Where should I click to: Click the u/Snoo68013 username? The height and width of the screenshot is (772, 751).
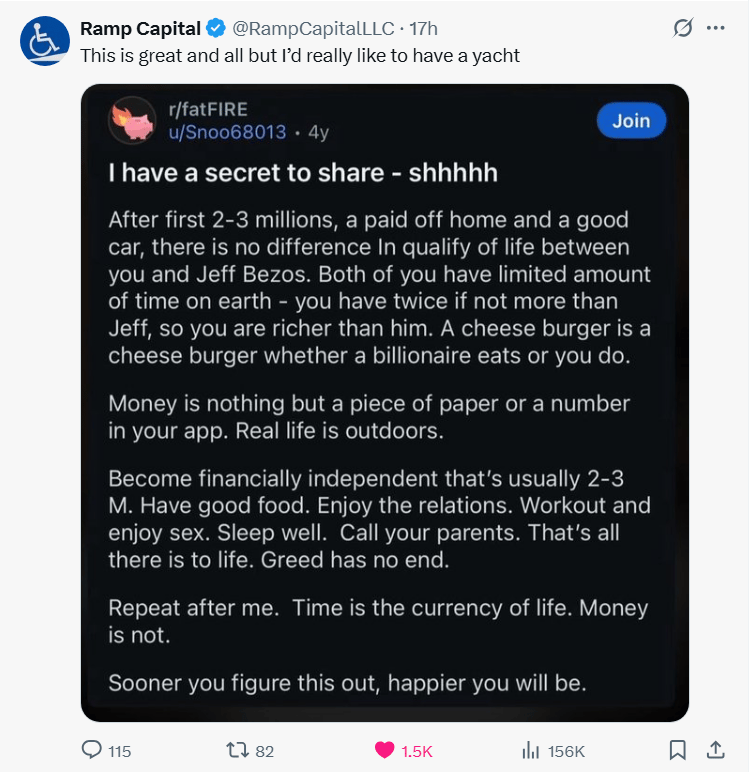(227, 132)
